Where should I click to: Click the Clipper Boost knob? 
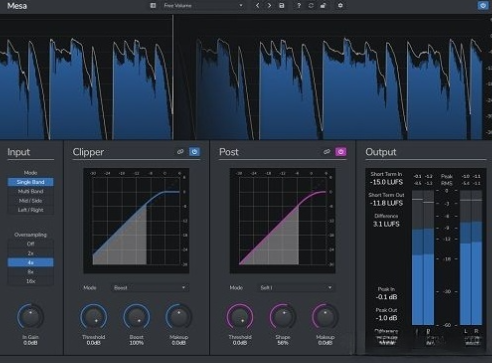(x=136, y=316)
